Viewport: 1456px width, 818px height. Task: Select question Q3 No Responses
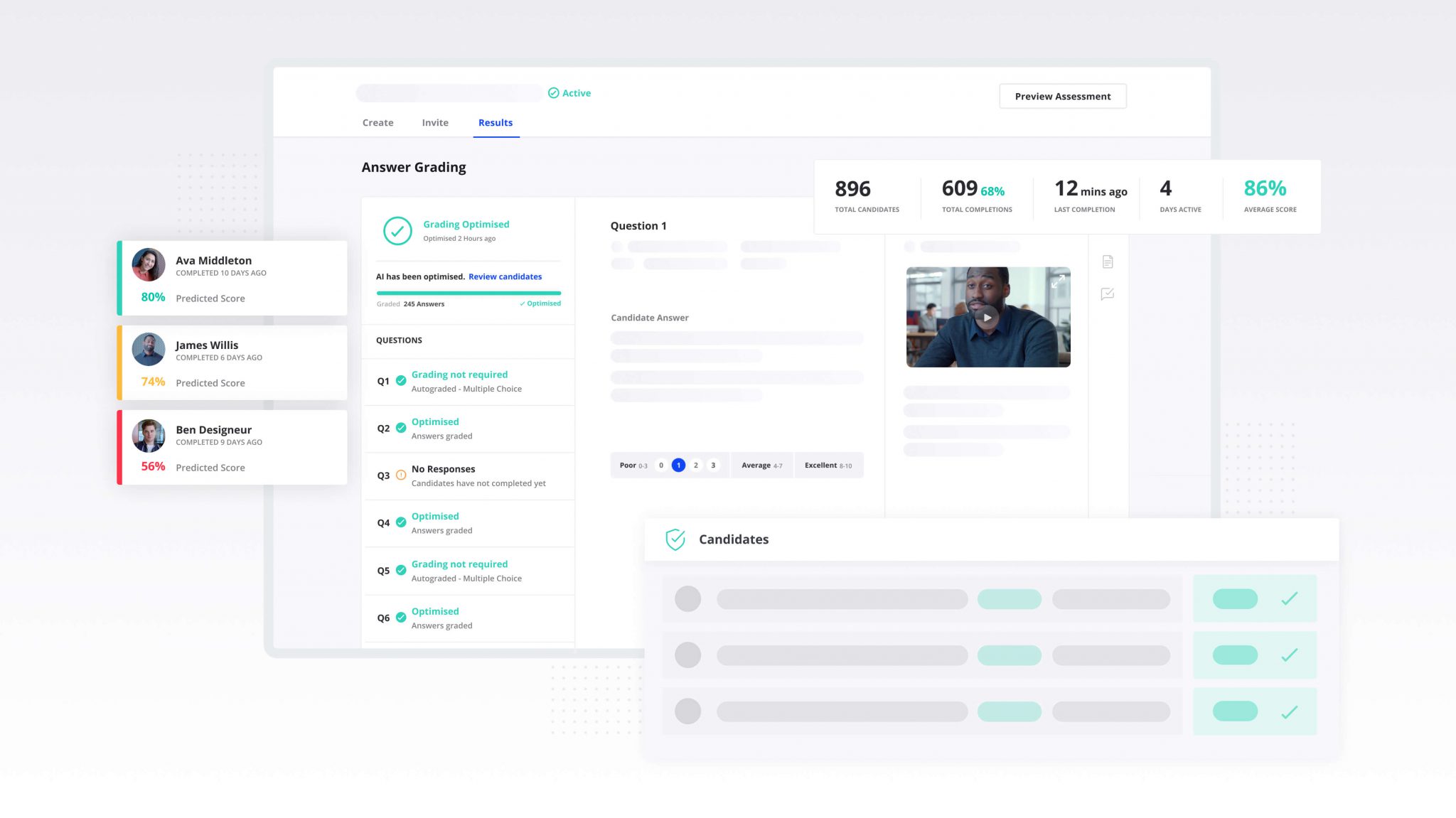(469, 476)
